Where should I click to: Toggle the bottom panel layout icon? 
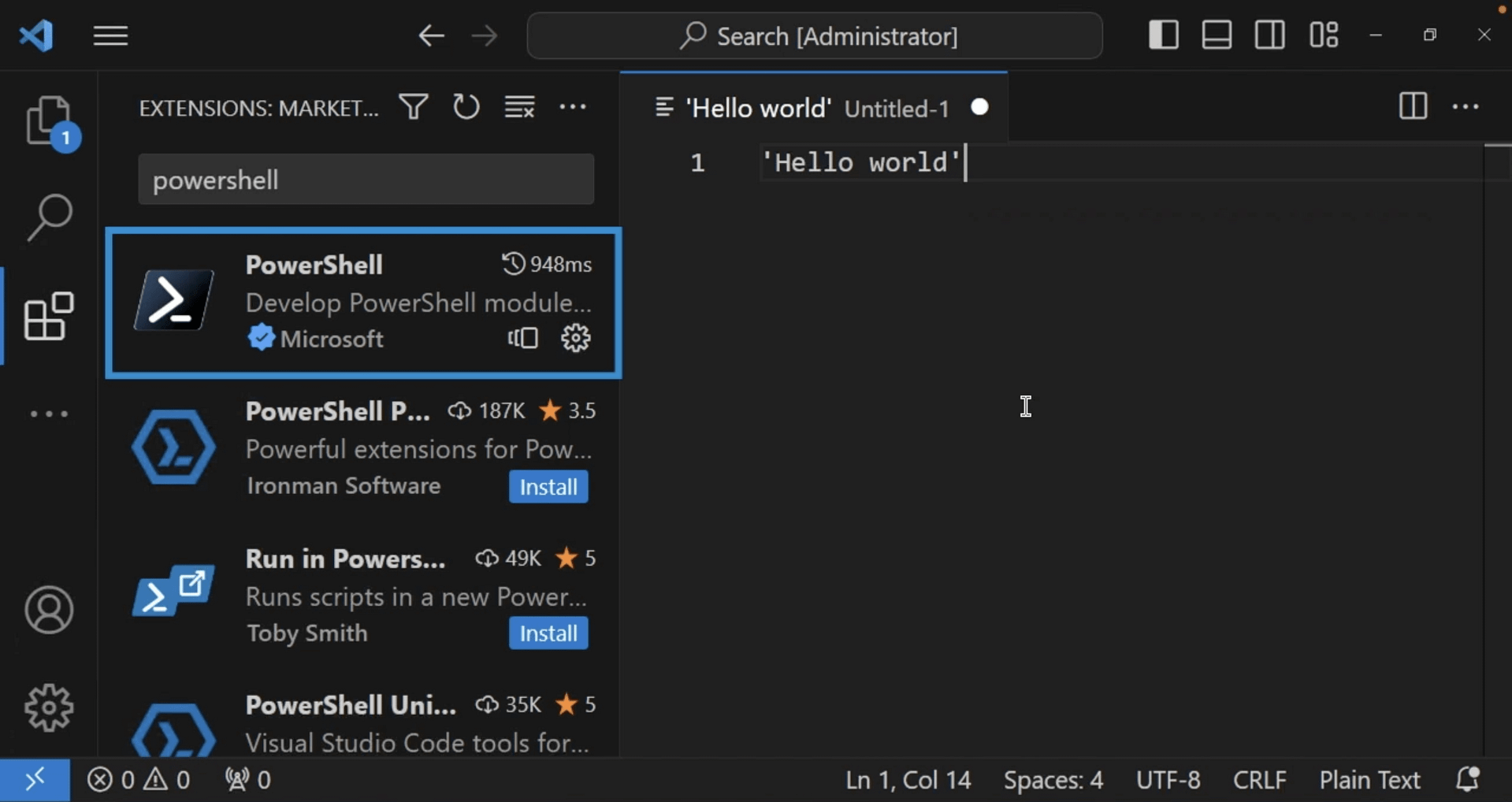(1217, 35)
